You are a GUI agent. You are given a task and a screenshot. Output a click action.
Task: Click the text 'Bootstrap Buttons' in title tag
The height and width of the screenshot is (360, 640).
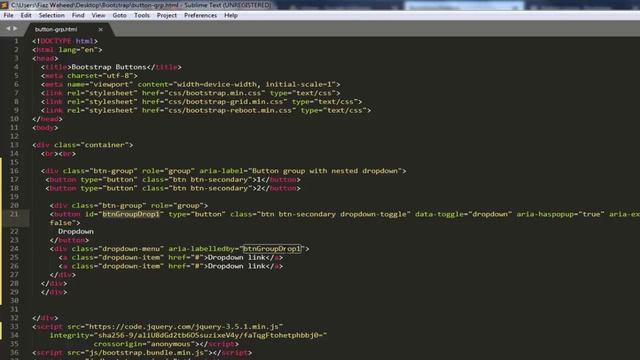click(x=109, y=67)
